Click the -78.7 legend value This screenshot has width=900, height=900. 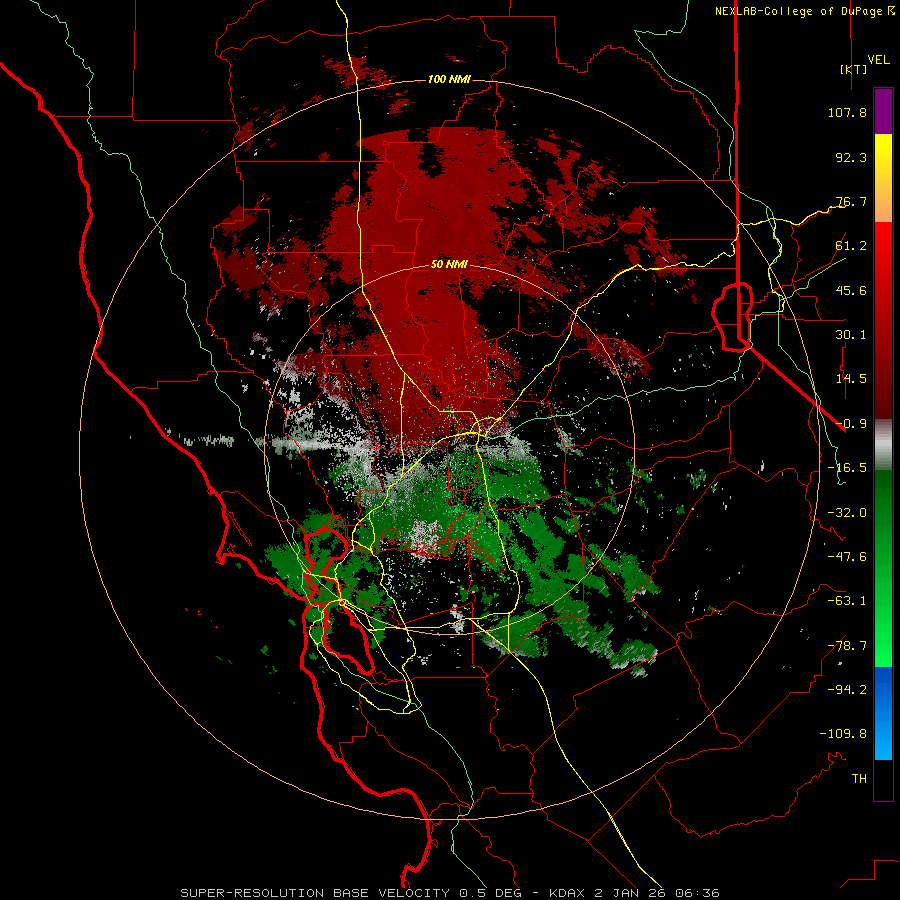[x=847, y=646]
